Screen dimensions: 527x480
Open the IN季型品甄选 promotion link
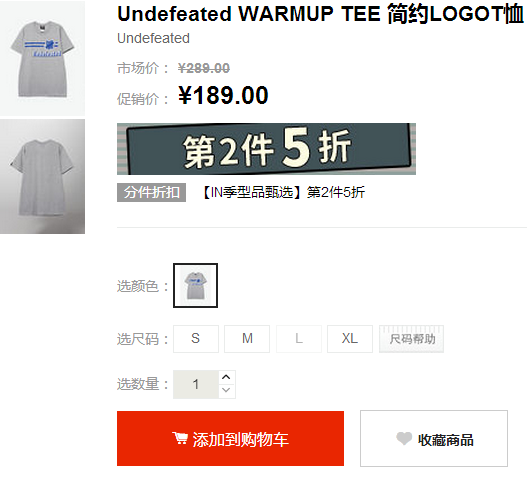(283, 193)
